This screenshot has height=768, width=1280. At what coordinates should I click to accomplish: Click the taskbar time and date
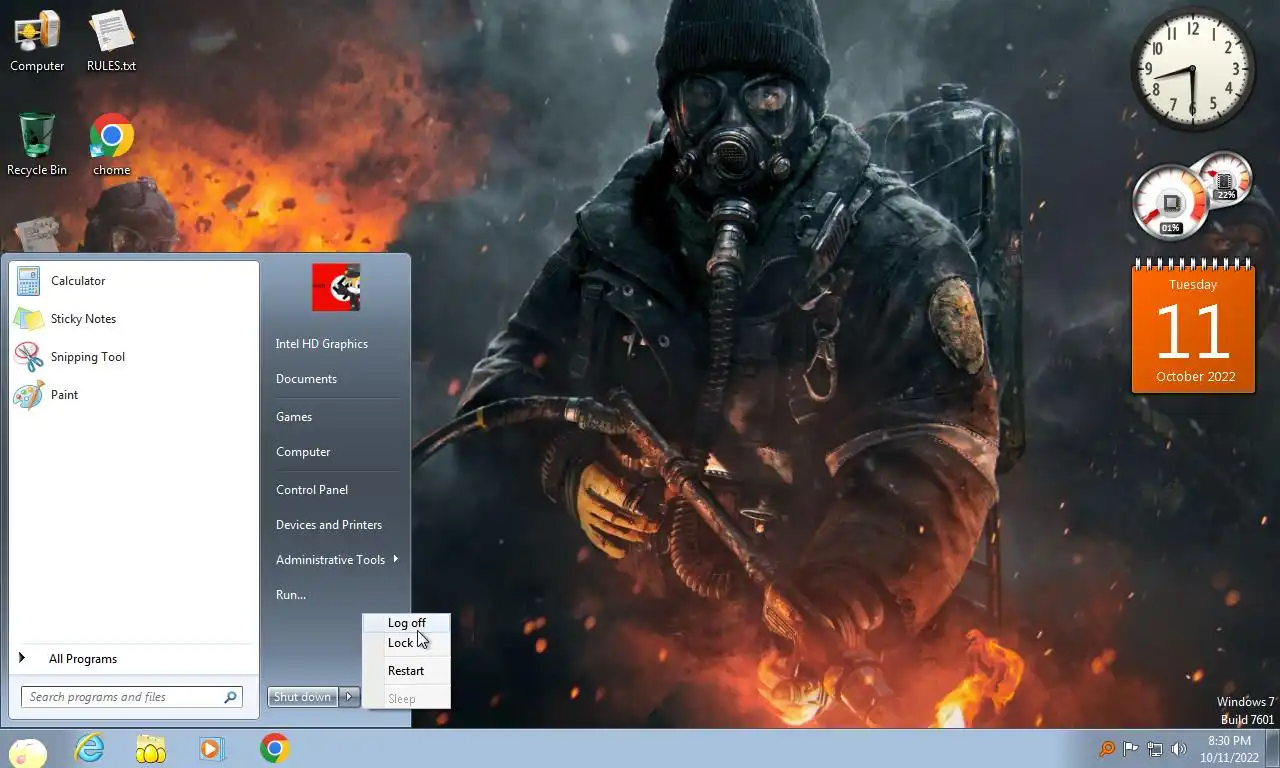tap(1229, 749)
